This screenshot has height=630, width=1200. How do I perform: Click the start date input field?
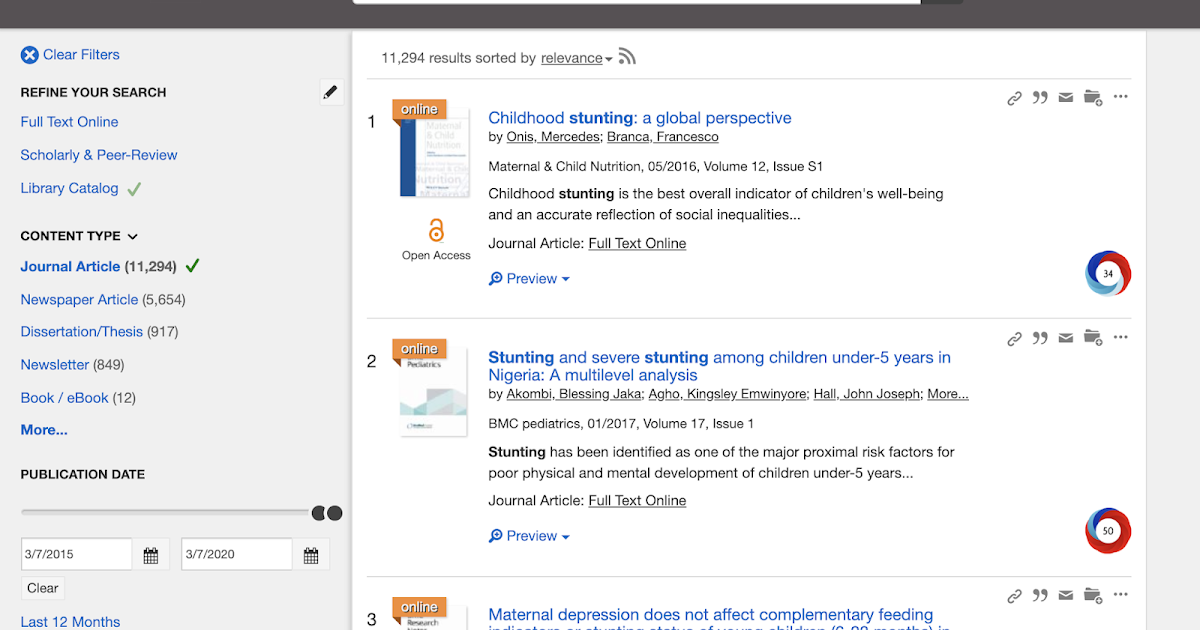(75, 554)
